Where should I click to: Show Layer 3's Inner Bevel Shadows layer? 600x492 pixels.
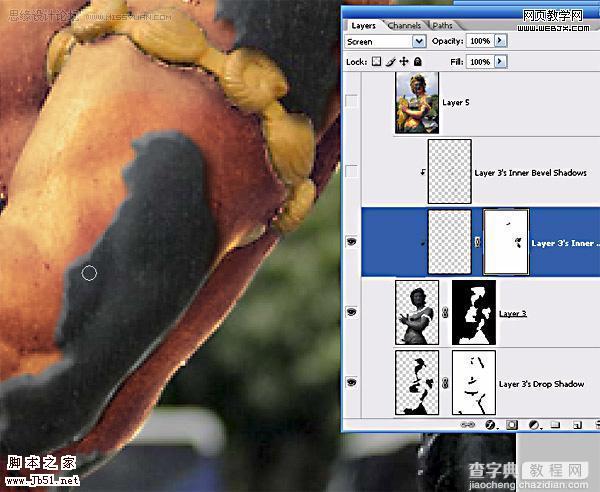(351, 171)
